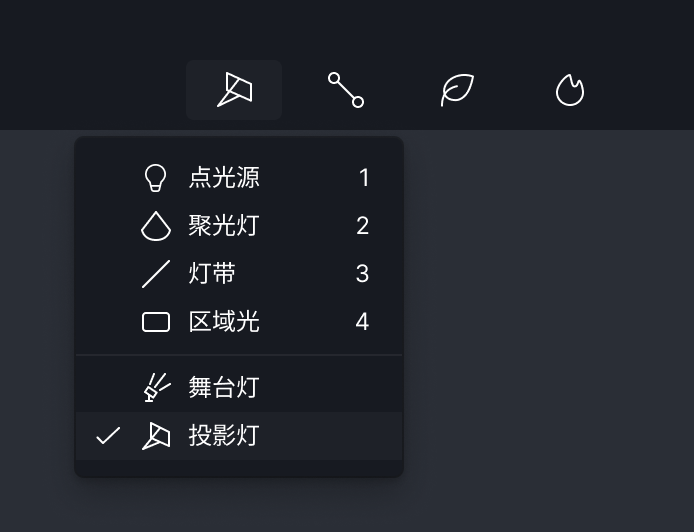Pick 灯带 in the light type menu
Screen dimensions: 694x532
212,274
